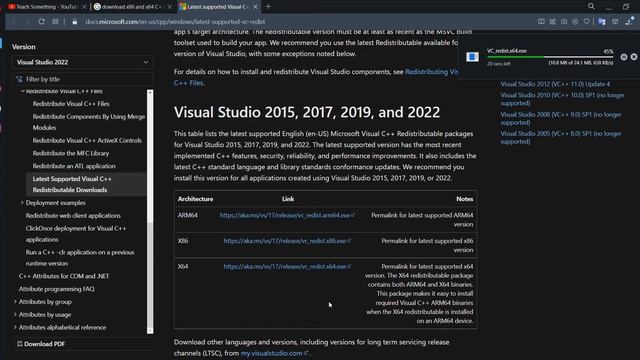640x360 pixels.
Task: Open Redistribute Visual C++ Files article
Action: (x=71, y=104)
